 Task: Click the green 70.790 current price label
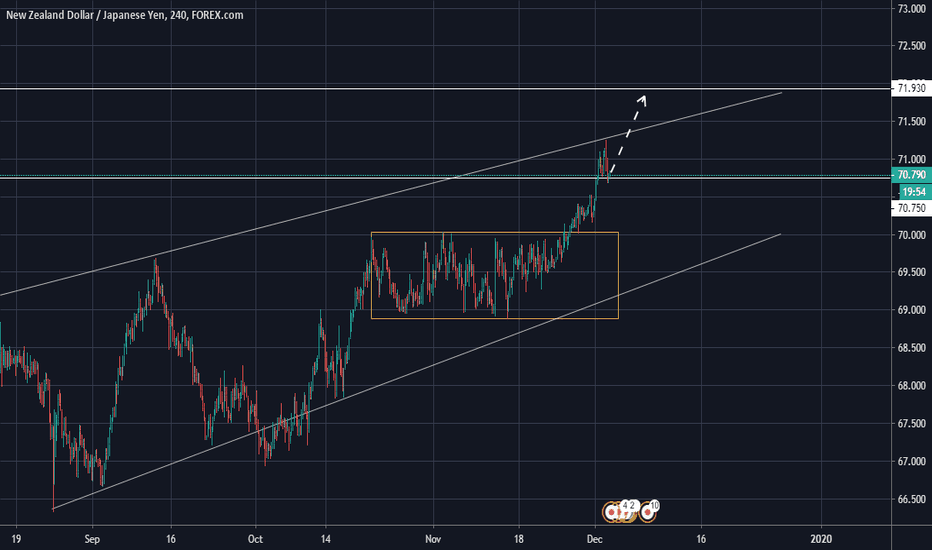click(x=910, y=175)
